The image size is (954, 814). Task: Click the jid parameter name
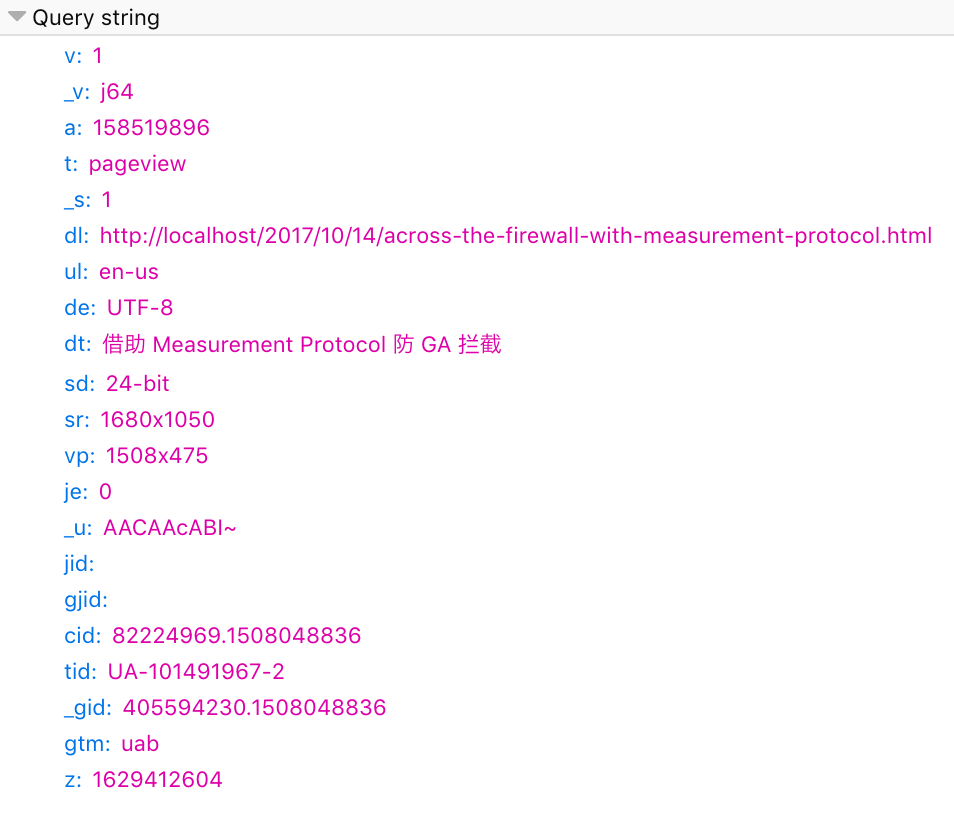click(78, 564)
